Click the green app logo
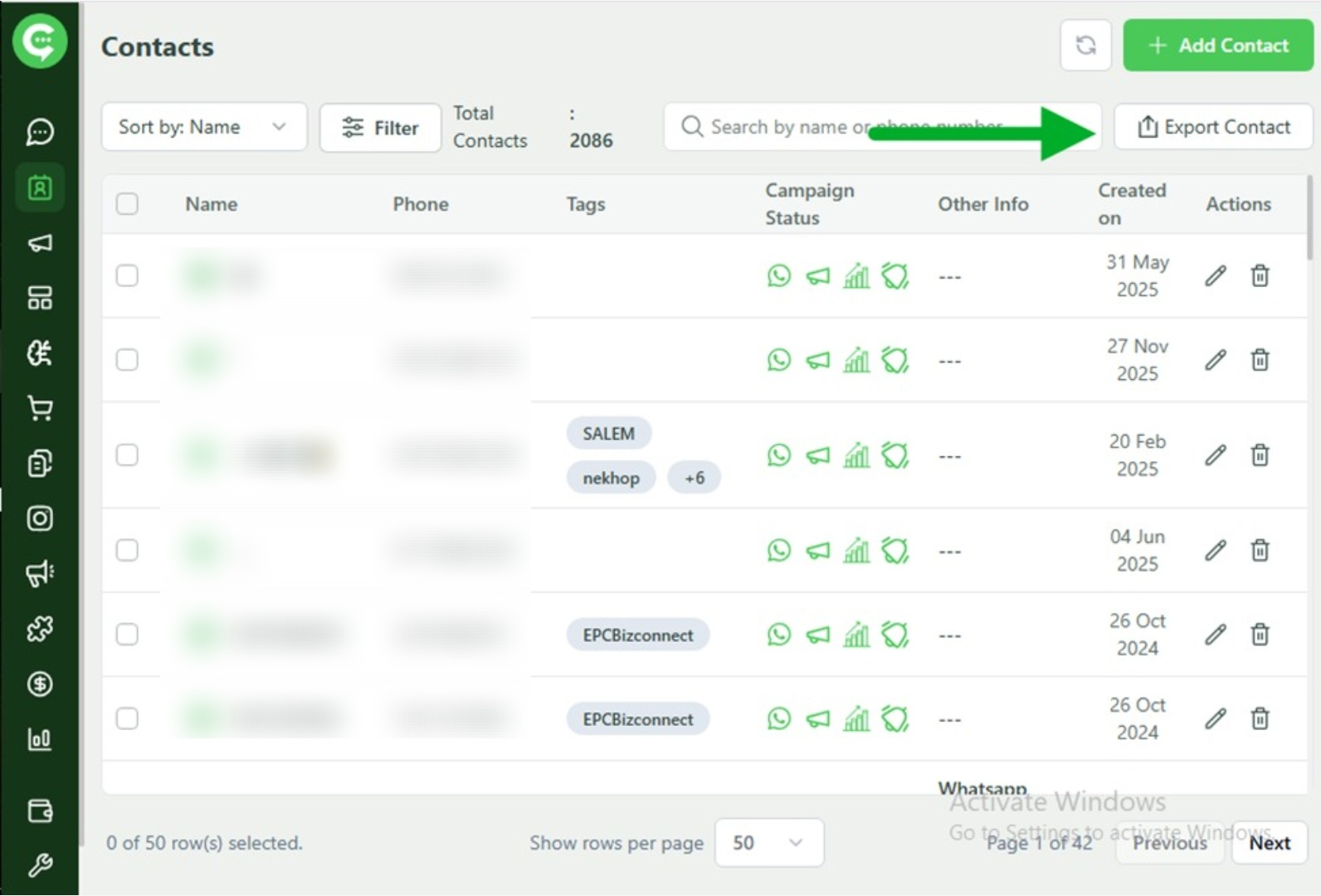 pyautogui.click(x=40, y=40)
